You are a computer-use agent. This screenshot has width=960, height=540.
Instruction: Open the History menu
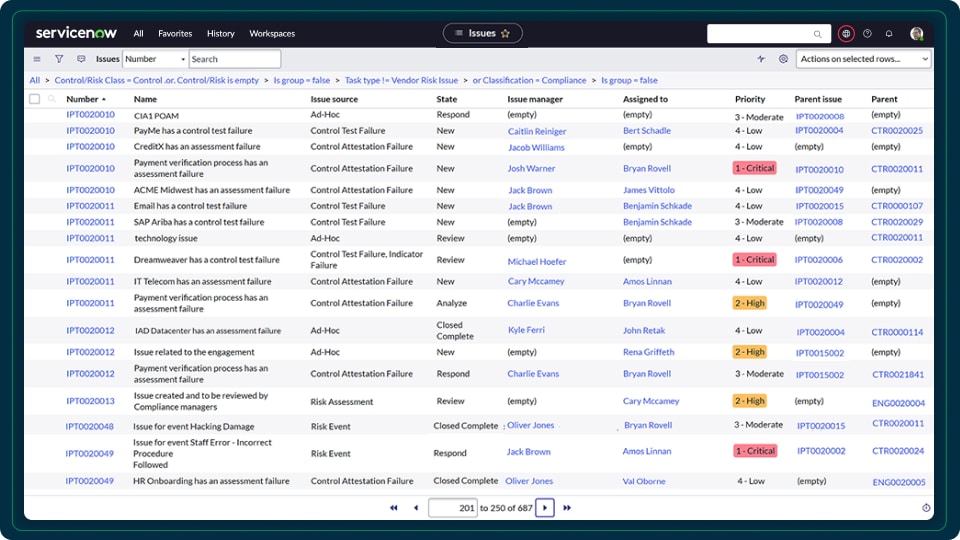[220, 33]
